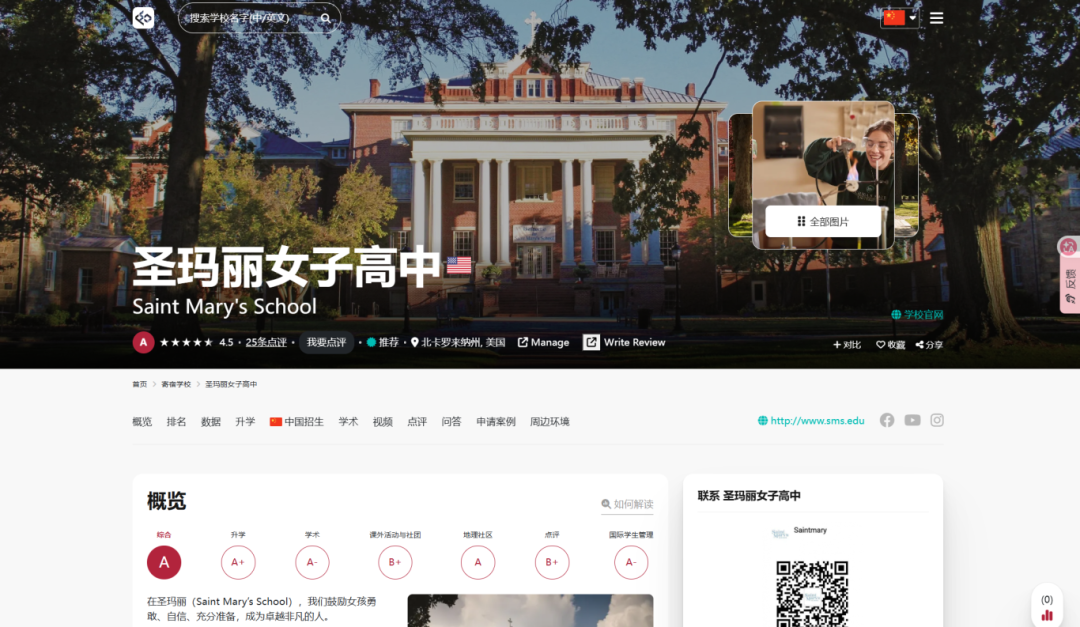Viewport: 1080px width, 627px height.
Task: Select the 视频 tab
Action: click(383, 422)
